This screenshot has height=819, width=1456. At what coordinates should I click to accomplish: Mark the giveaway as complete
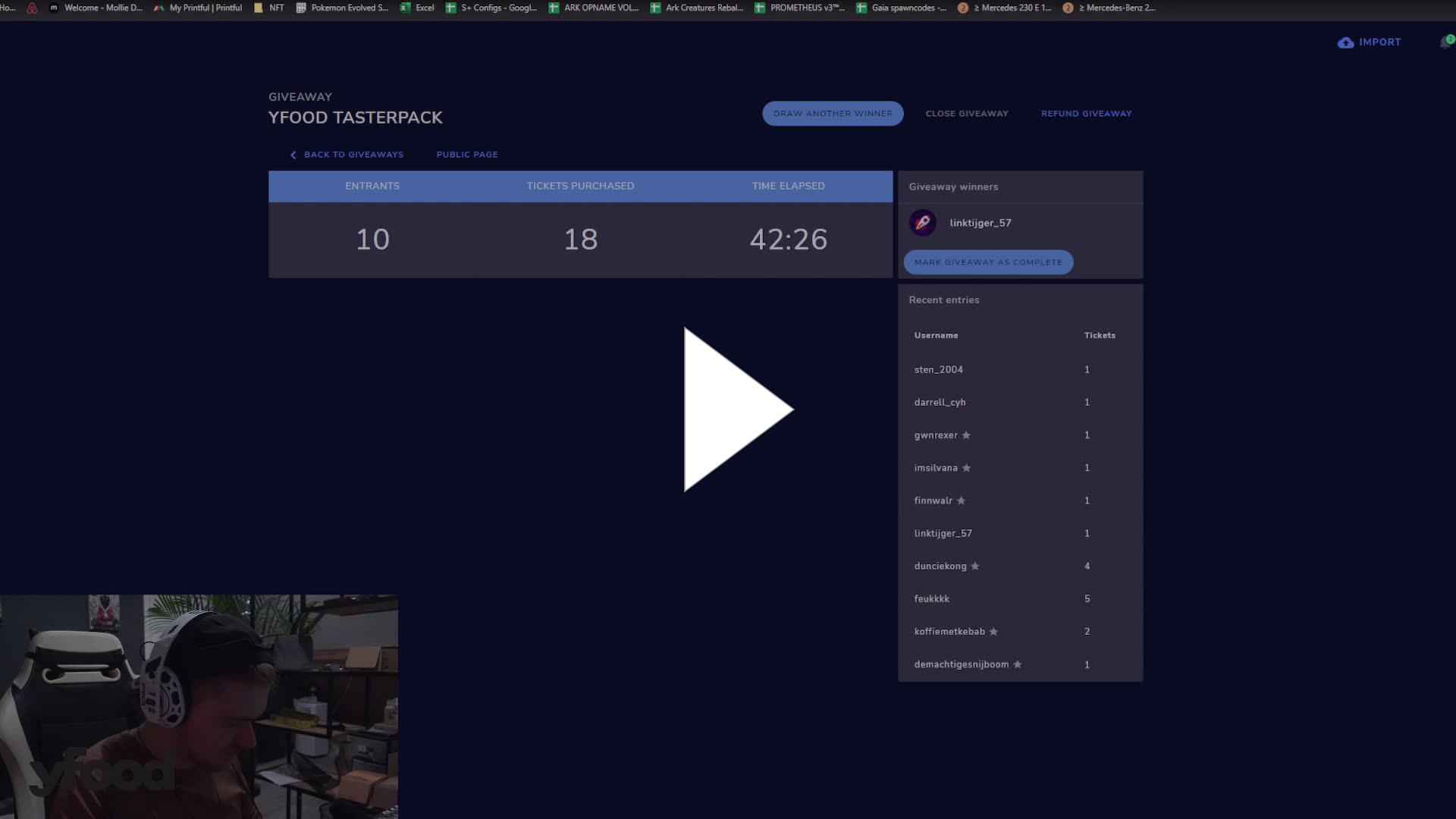[x=988, y=262]
